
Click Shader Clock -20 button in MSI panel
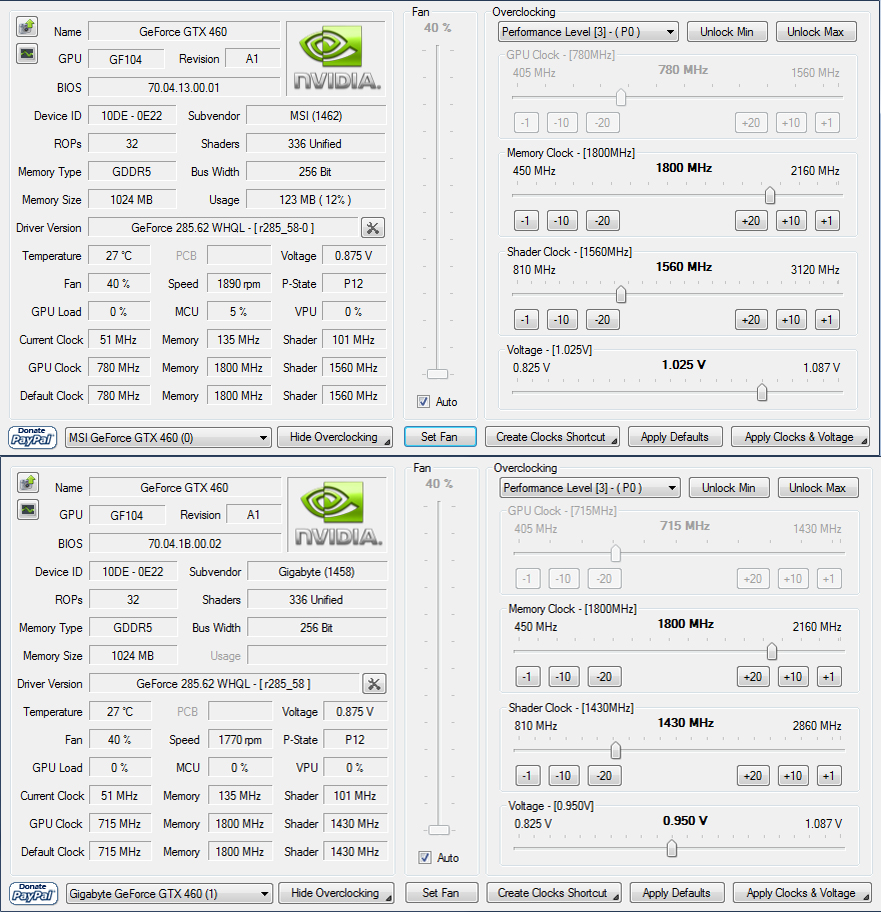[602, 320]
